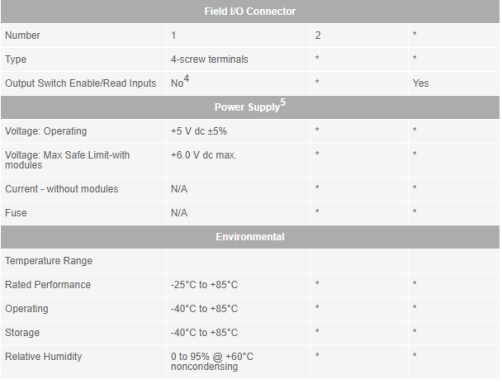Select the Temperature Range row label

49,261
